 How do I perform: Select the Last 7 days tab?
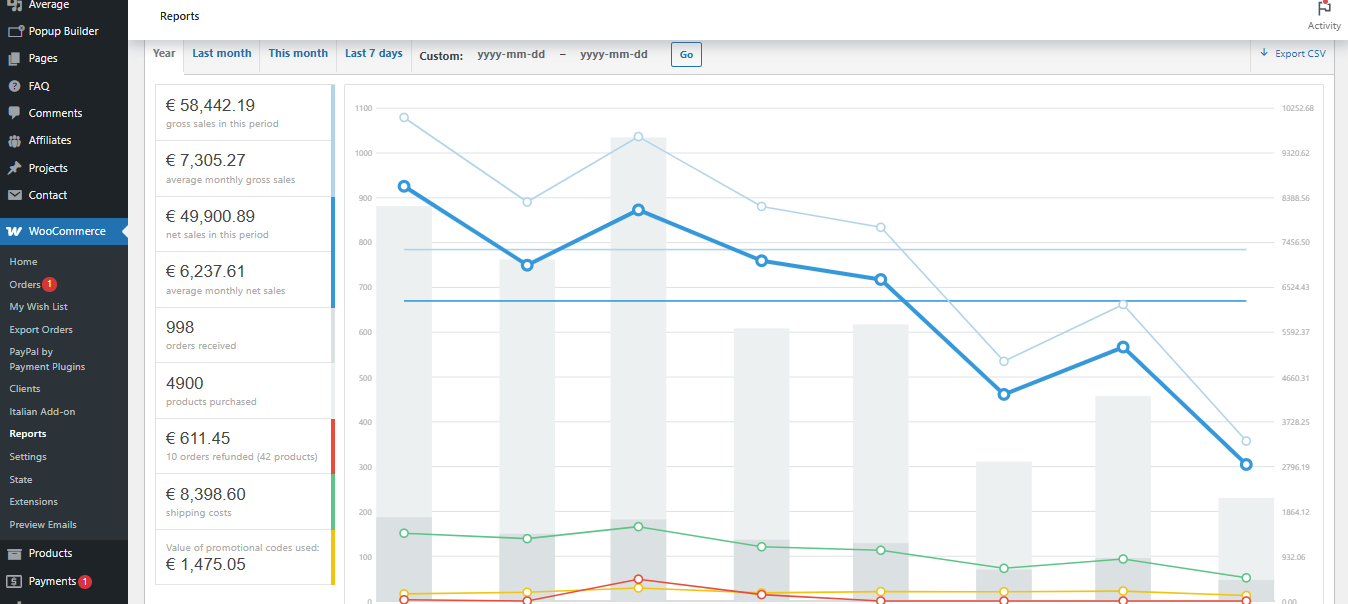374,54
